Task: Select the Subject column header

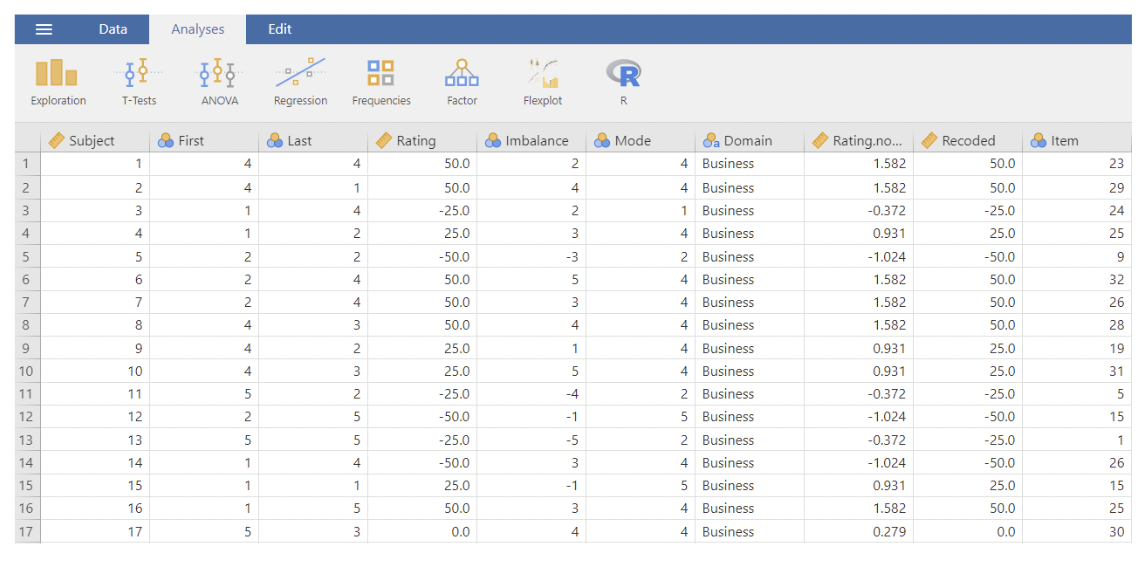Action: click(92, 141)
